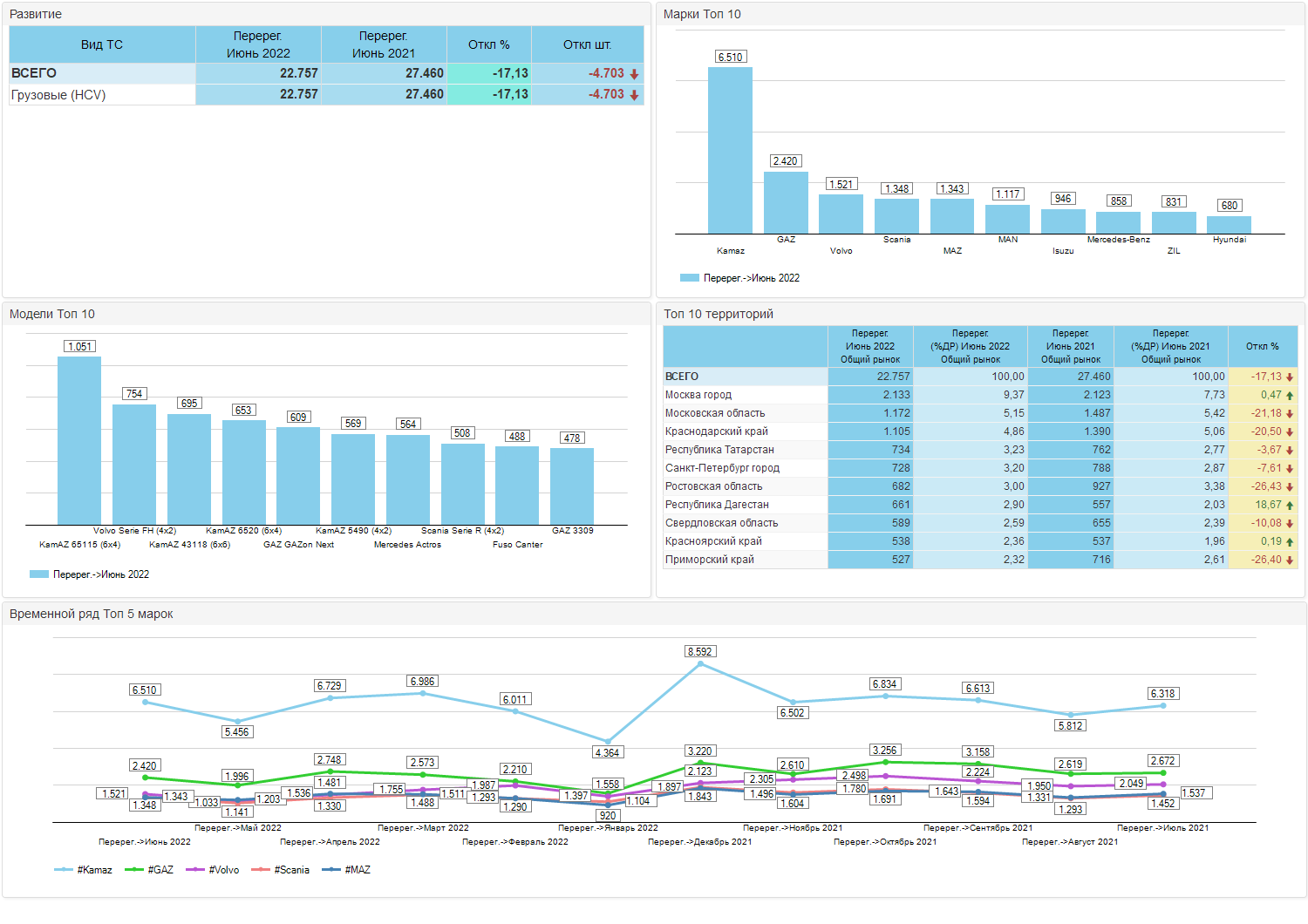Image resolution: width=1308 pixels, height=924 pixels.
Task: Select the Республика Татарстан row
Action: point(980,450)
